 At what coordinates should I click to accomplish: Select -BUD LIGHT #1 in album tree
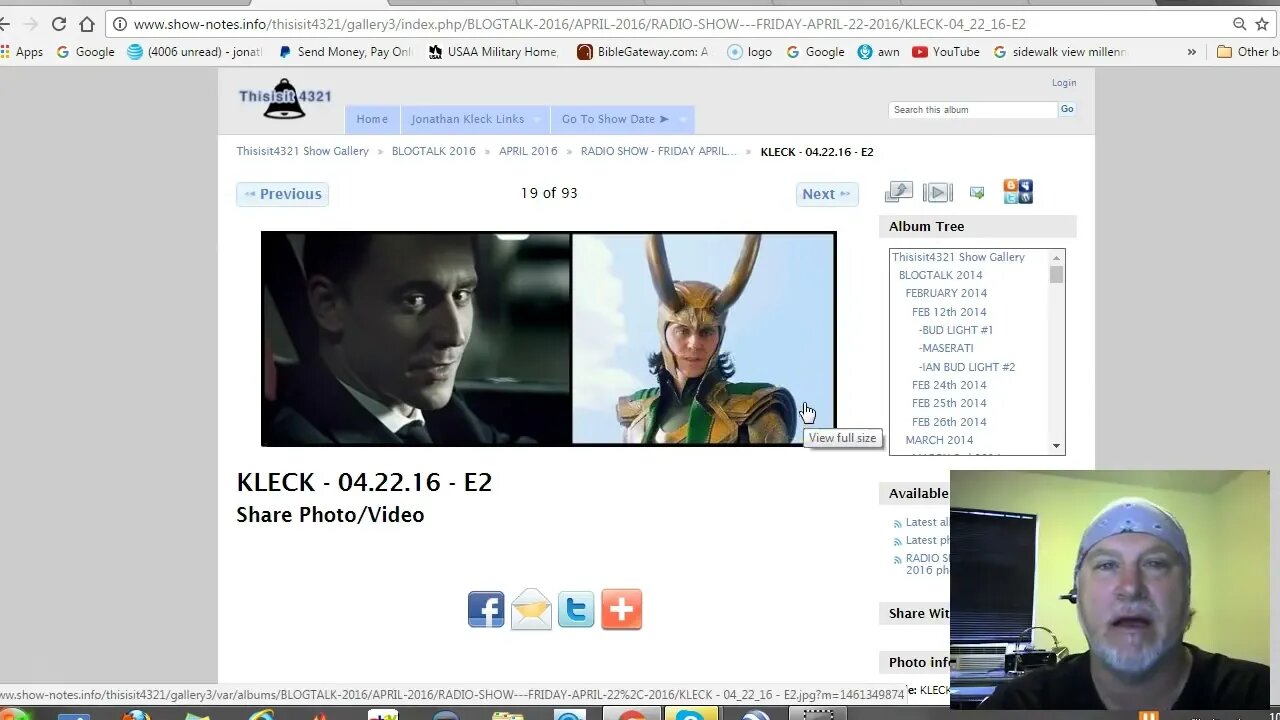[x=956, y=330]
